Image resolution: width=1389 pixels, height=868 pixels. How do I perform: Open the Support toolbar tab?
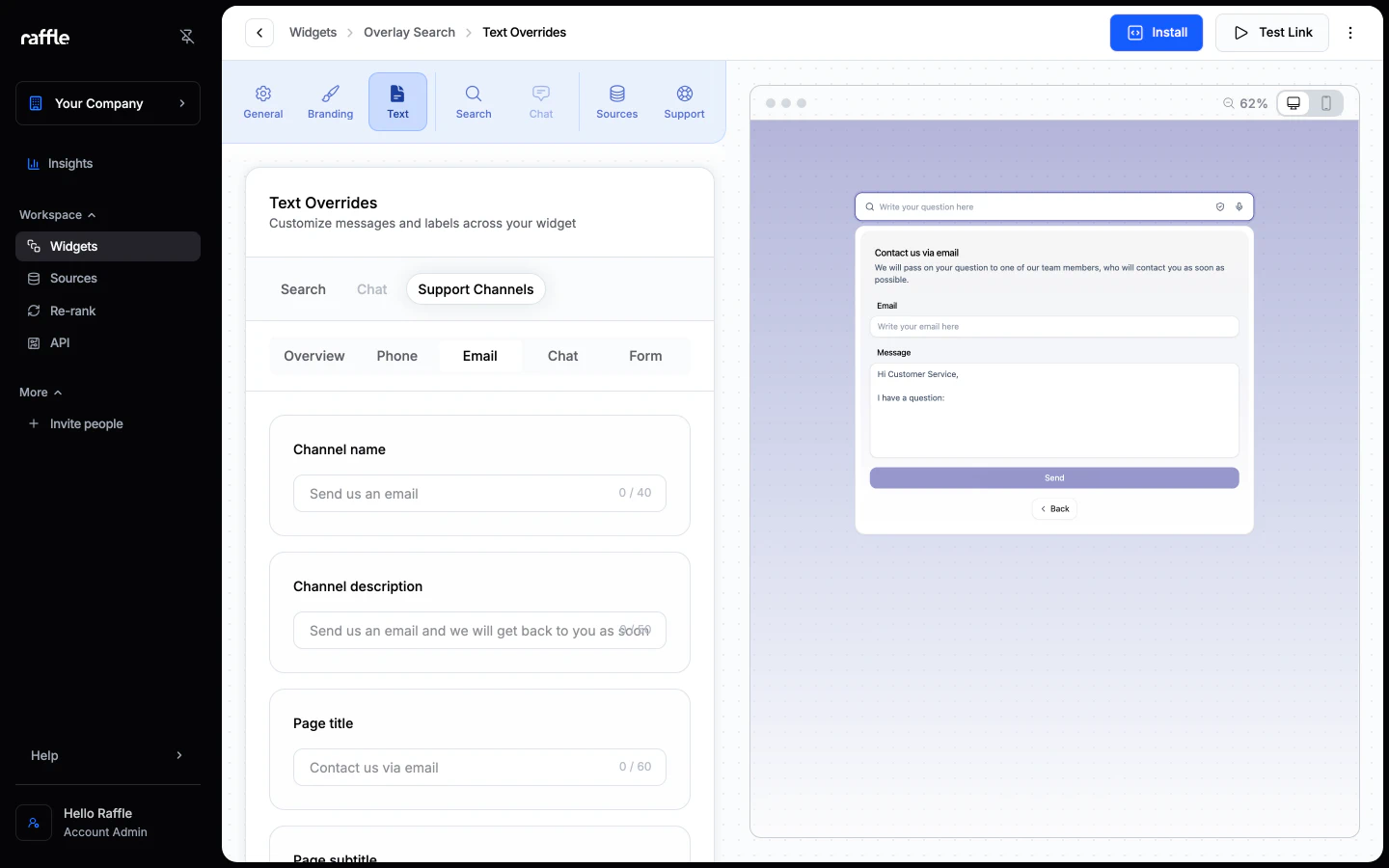click(x=685, y=102)
